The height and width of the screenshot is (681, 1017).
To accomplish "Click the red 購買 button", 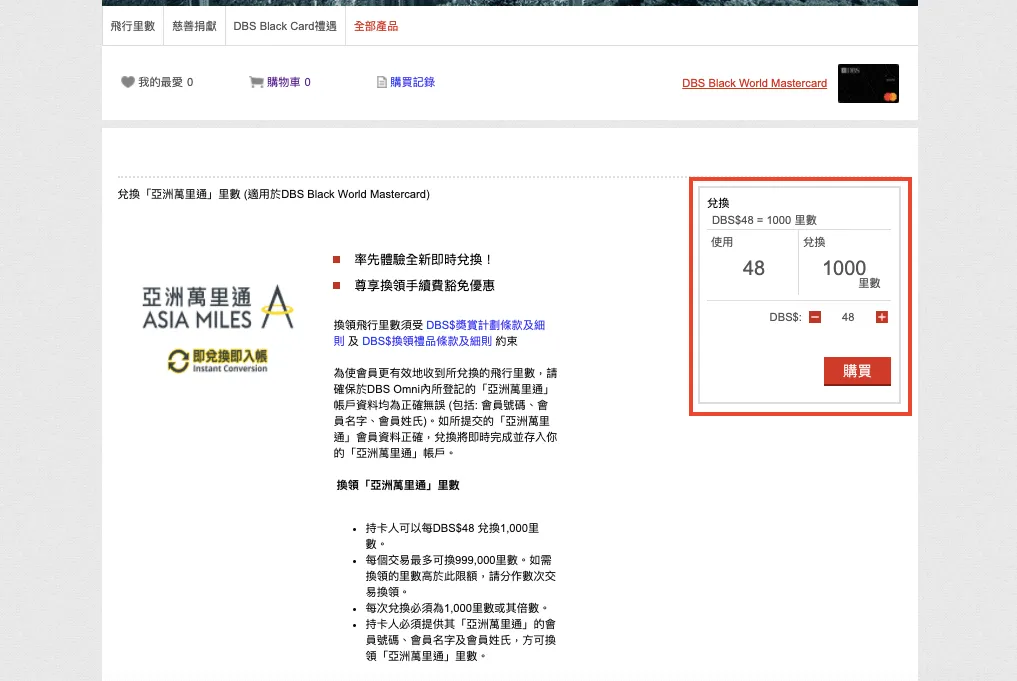I will [x=857, y=371].
